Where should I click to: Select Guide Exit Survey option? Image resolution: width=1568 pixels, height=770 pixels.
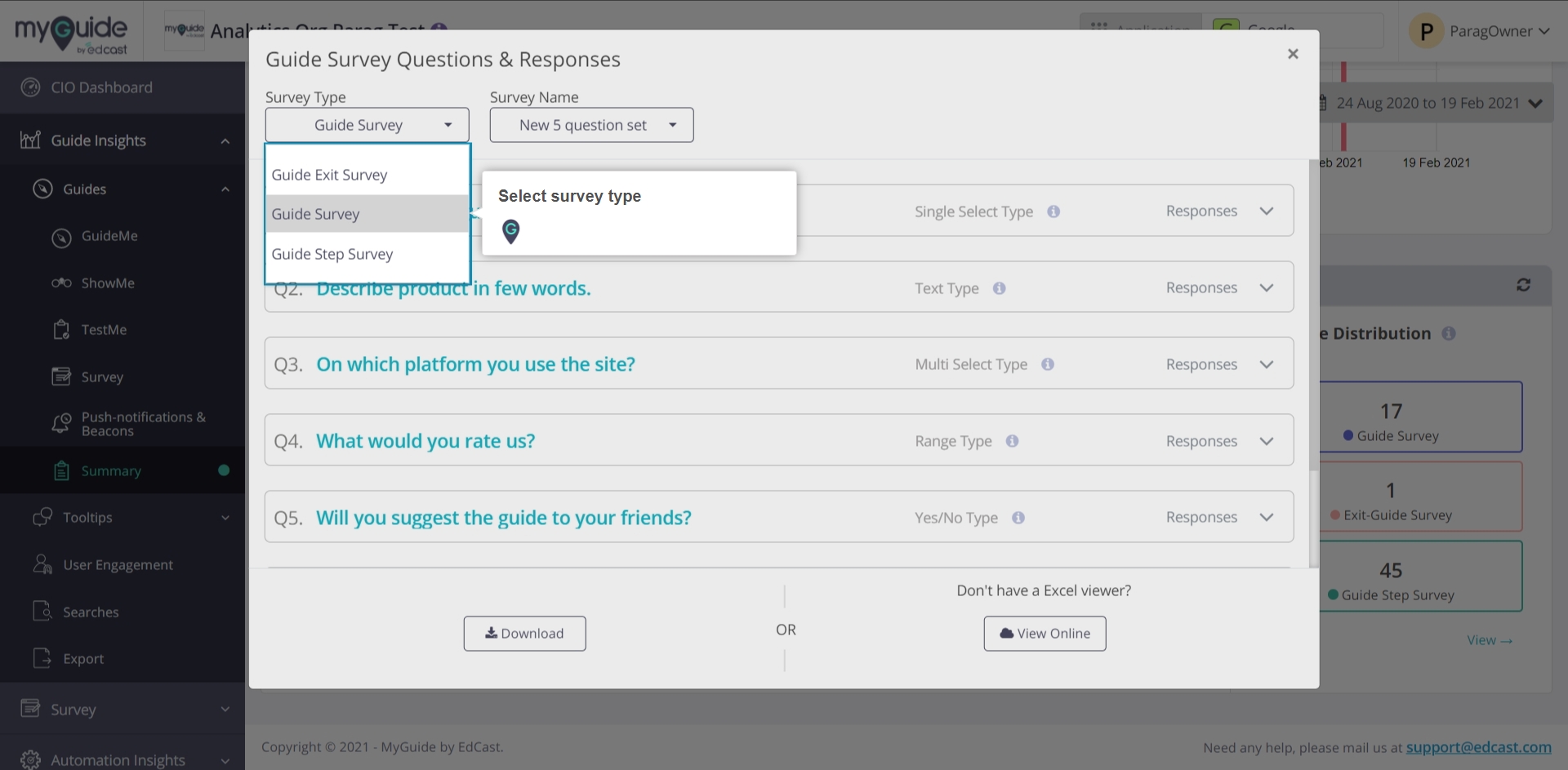click(x=367, y=175)
